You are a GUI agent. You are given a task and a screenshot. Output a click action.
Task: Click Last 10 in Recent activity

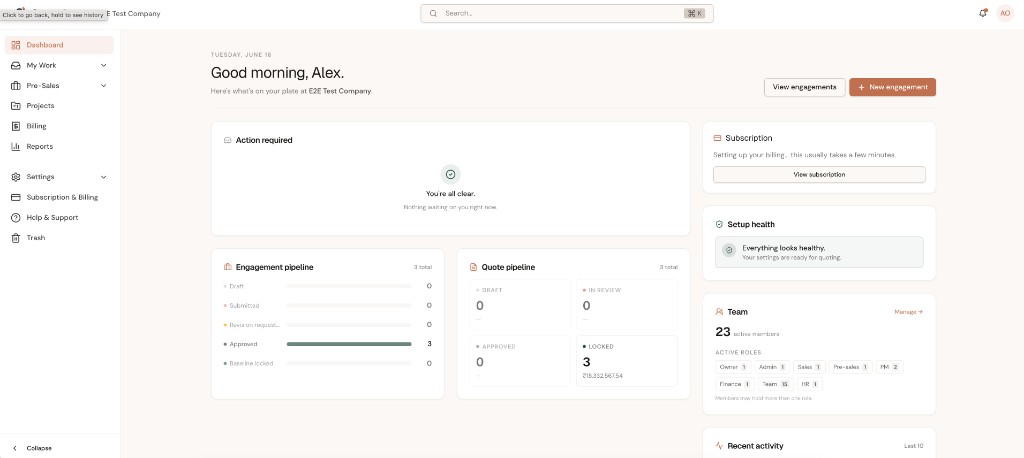pyautogui.click(x=914, y=446)
